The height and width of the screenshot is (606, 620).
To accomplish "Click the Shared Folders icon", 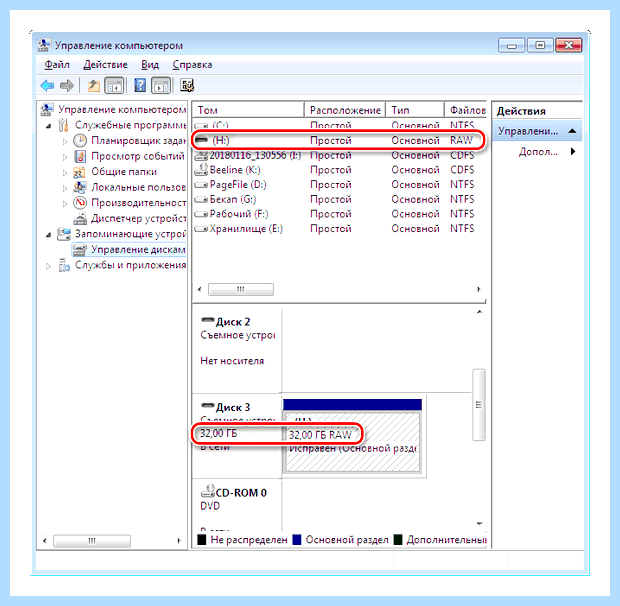I will (79, 172).
